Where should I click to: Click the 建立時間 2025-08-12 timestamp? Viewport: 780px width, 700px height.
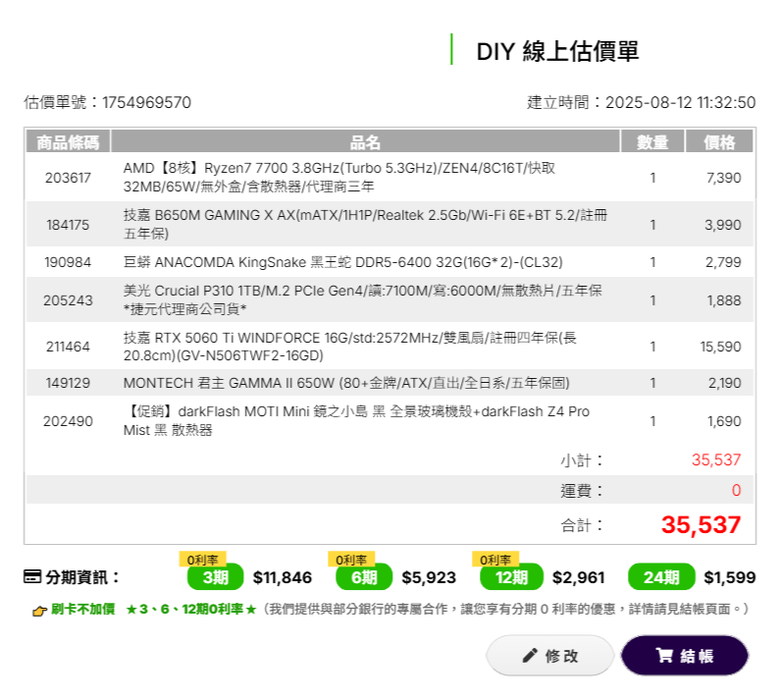(x=641, y=102)
